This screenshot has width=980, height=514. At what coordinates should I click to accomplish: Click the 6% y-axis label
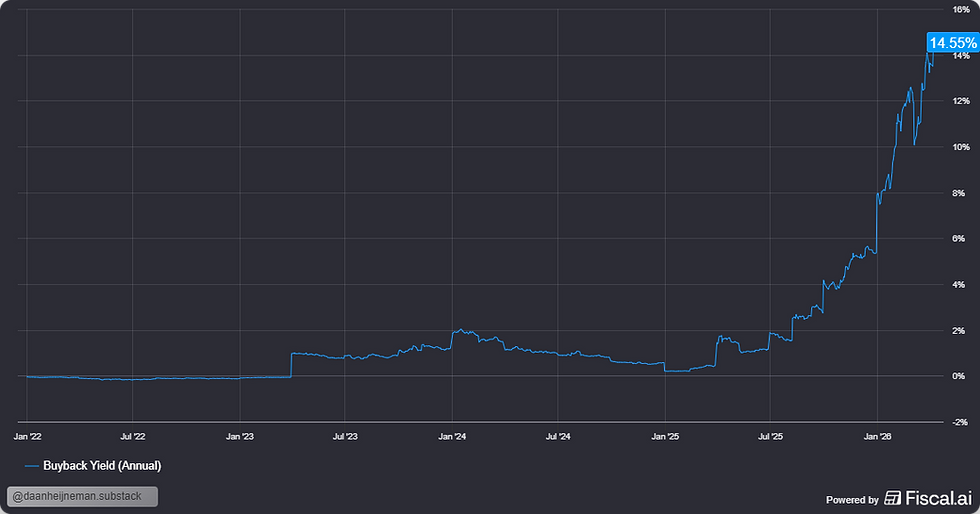pos(959,238)
